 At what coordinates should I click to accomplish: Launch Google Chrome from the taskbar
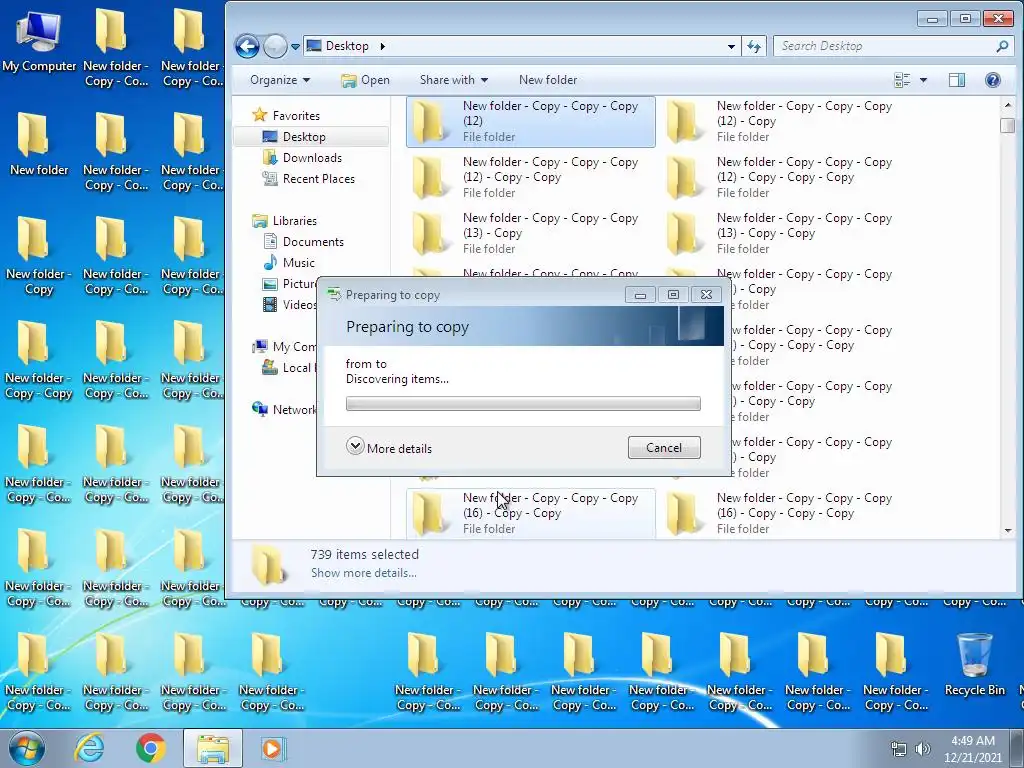point(151,748)
